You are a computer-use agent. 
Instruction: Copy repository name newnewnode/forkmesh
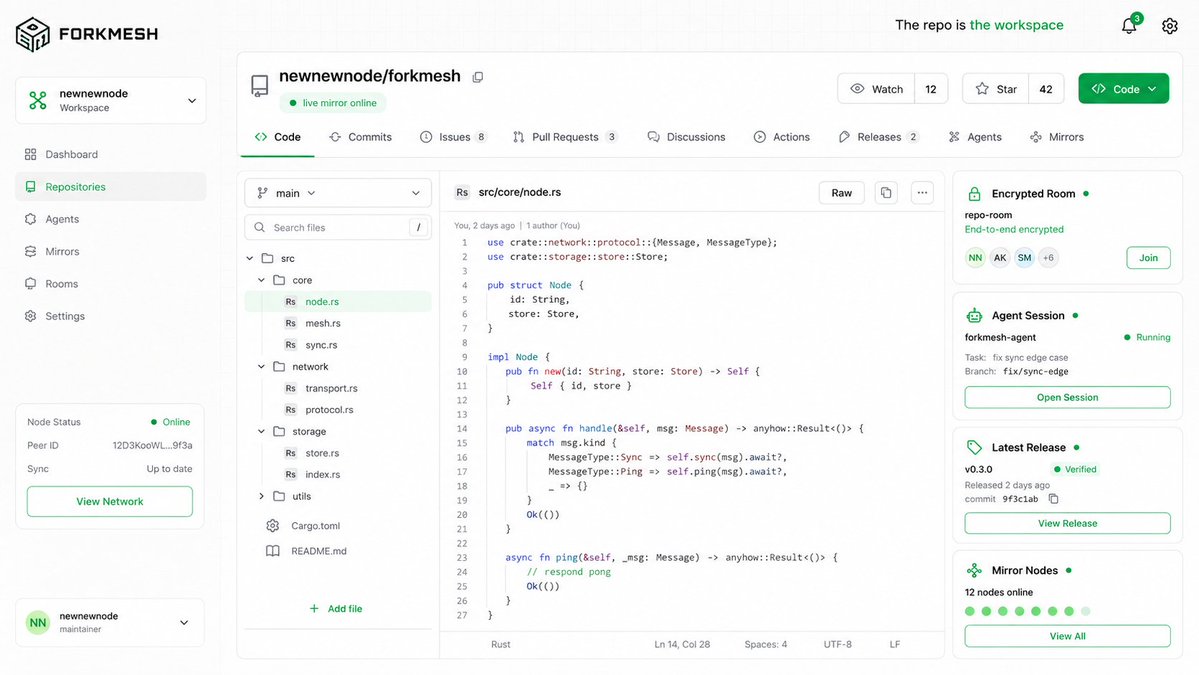coord(478,77)
